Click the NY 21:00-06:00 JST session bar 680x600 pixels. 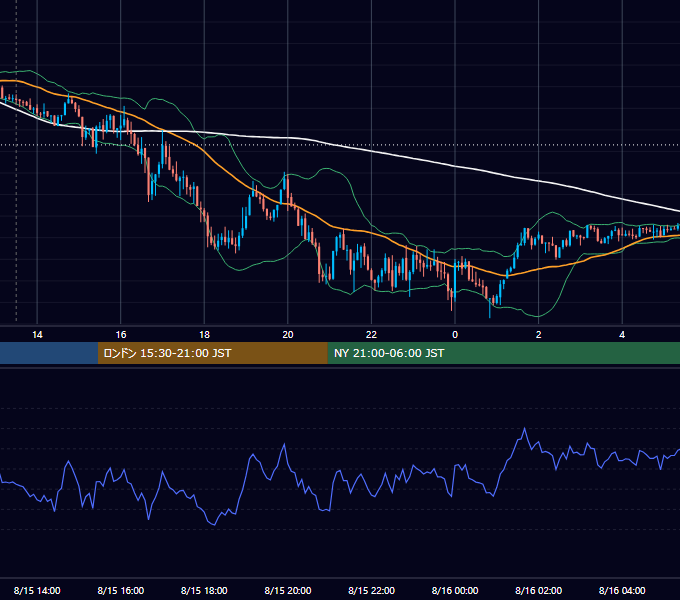pos(503,353)
